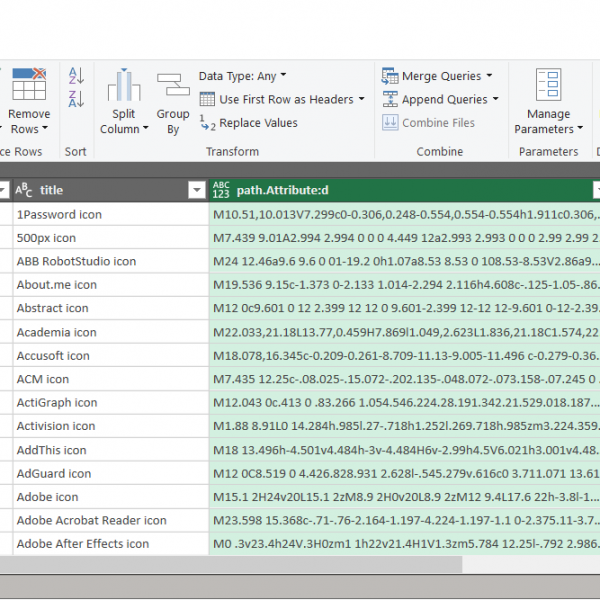
Task: Click the Merge Queries label
Action: [x=442, y=77]
